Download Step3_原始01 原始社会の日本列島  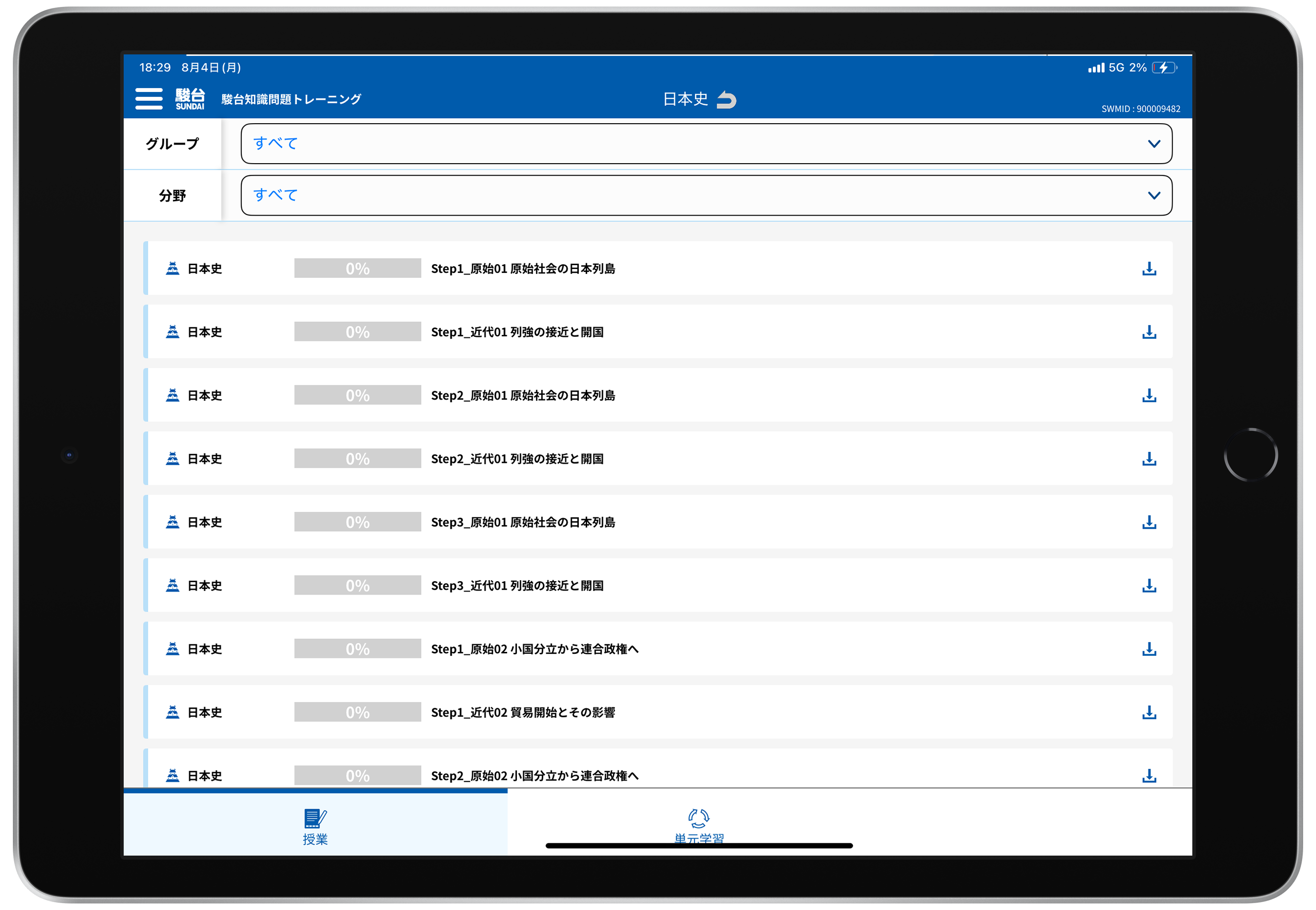tap(1149, 522)
